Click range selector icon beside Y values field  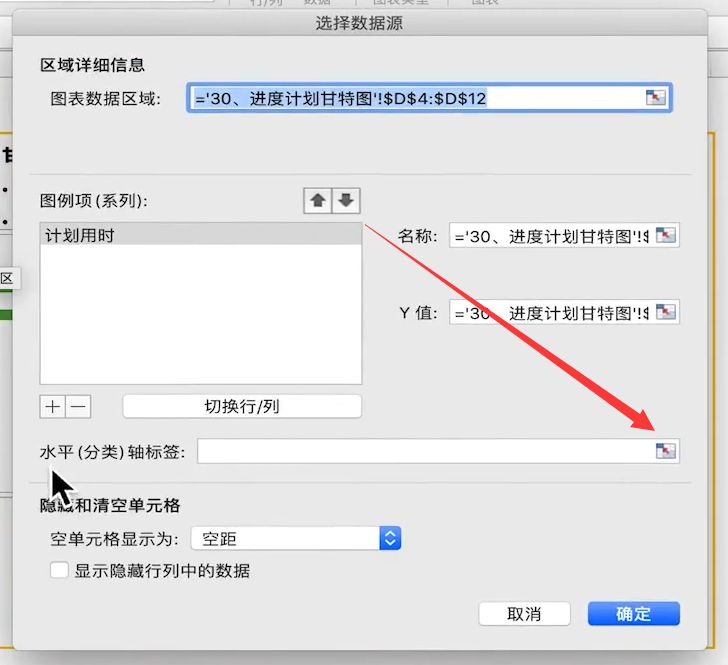pos(666,312)
